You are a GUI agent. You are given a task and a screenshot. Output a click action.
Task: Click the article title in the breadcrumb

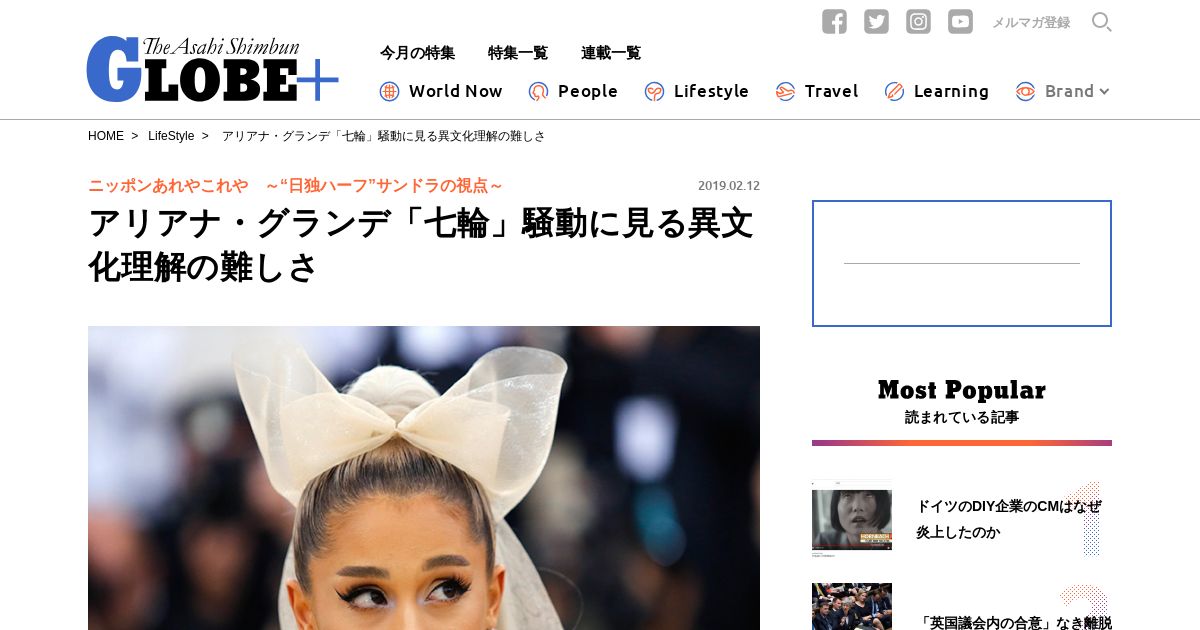coord(384,136)
